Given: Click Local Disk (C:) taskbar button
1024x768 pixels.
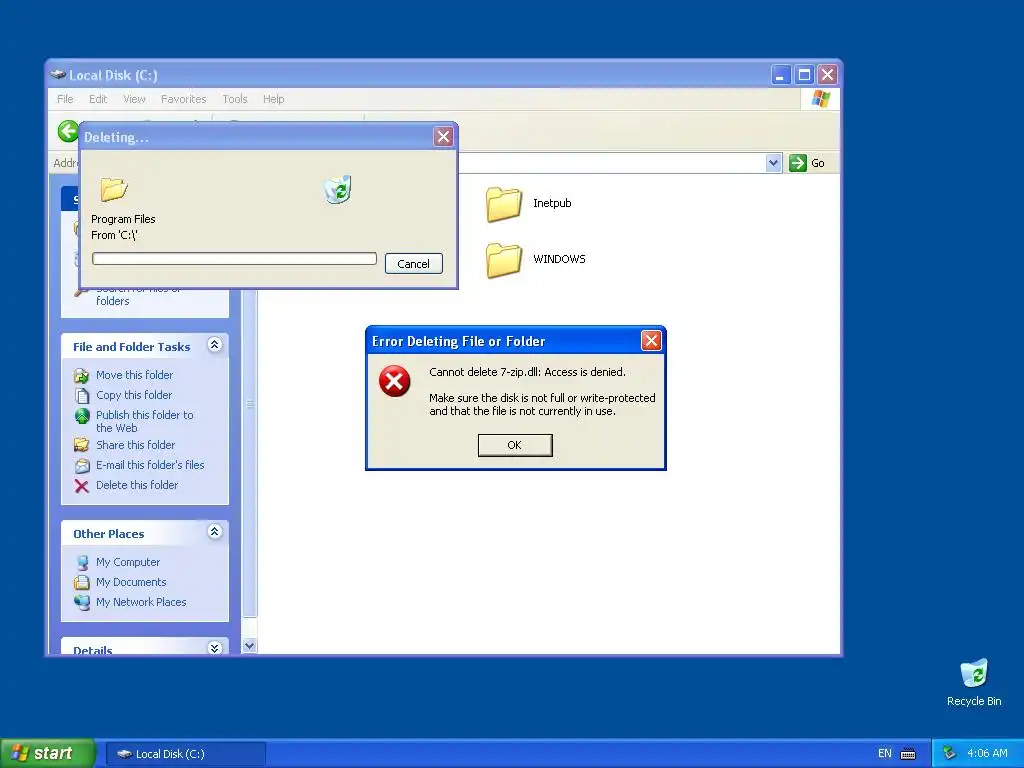Looking at the screenshot, I should [185, 754].
